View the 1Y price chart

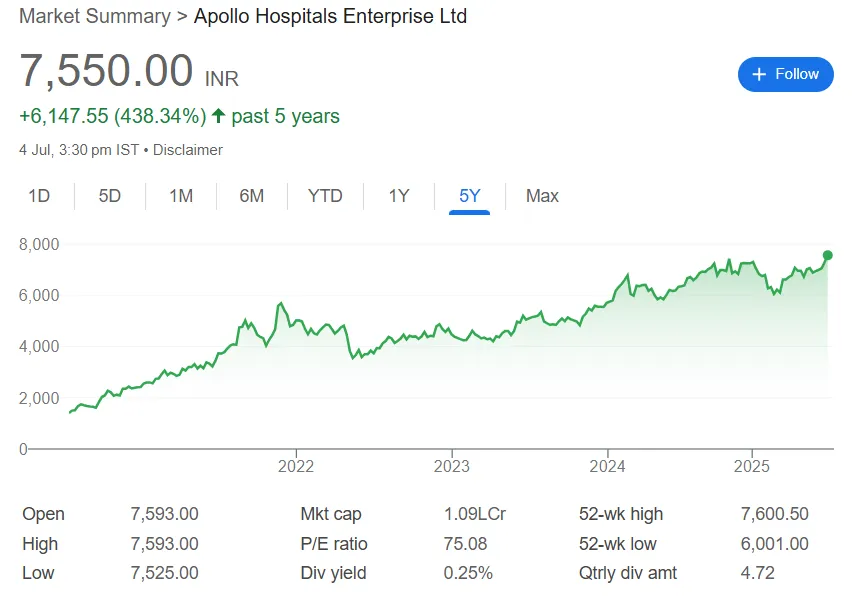(399, 196)
